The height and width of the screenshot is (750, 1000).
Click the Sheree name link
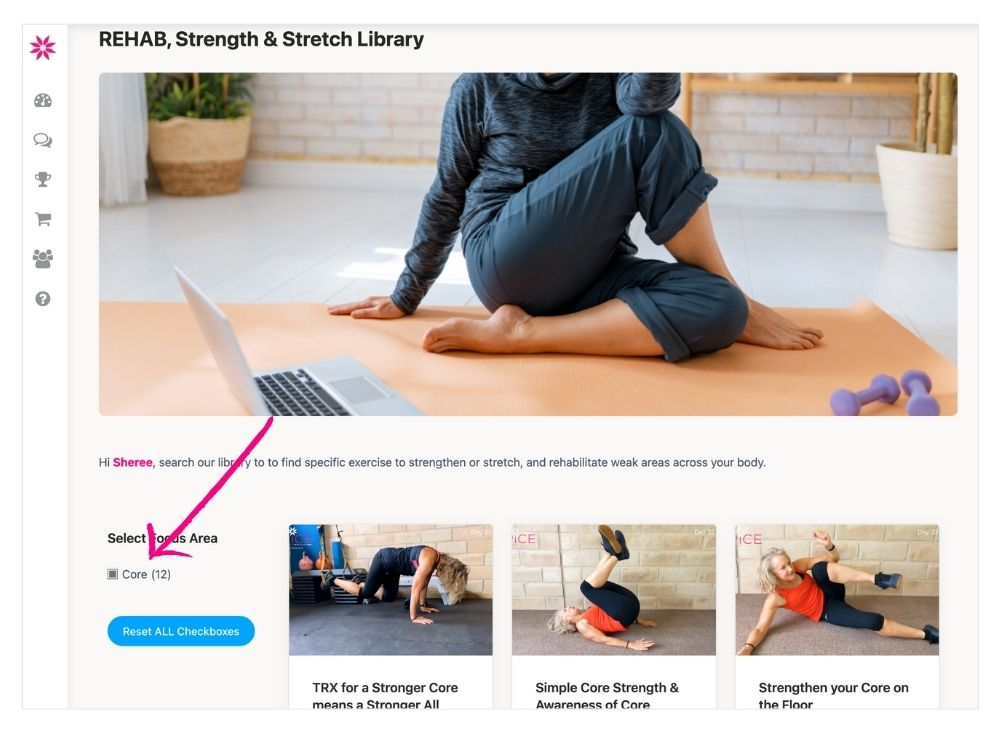point(133,462)
